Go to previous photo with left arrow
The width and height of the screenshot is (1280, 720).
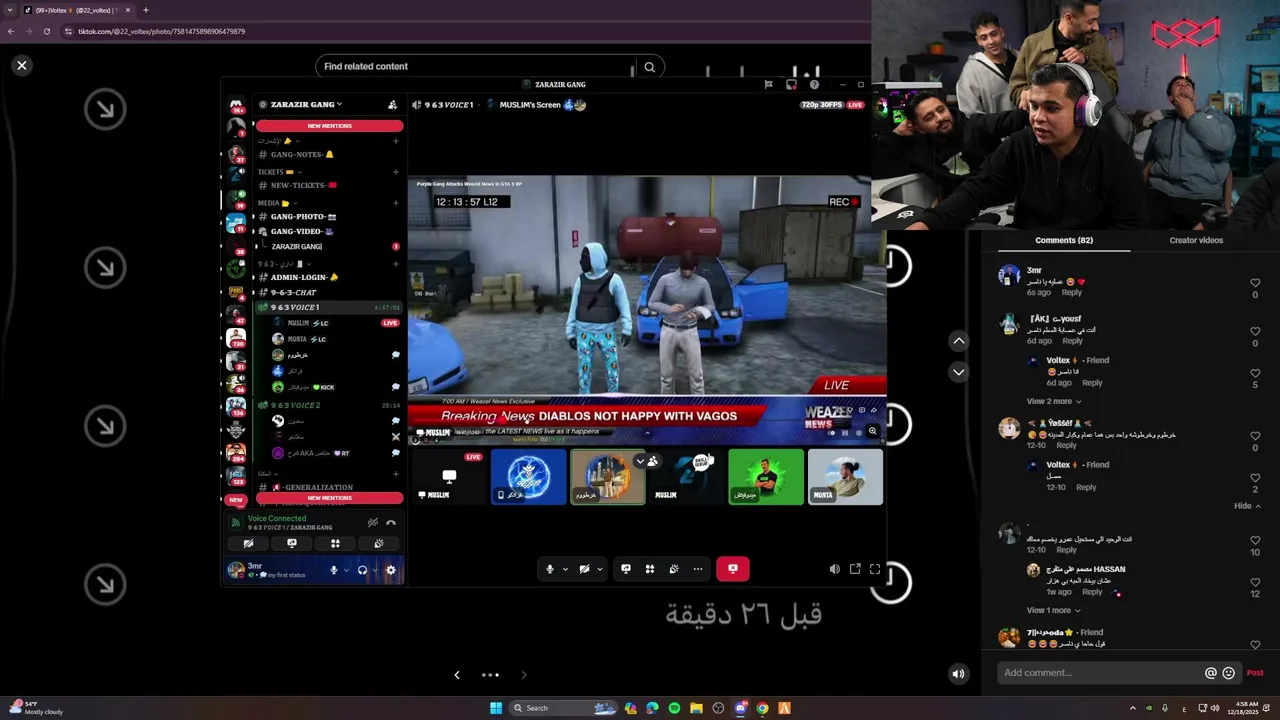[x=457, y=675]
